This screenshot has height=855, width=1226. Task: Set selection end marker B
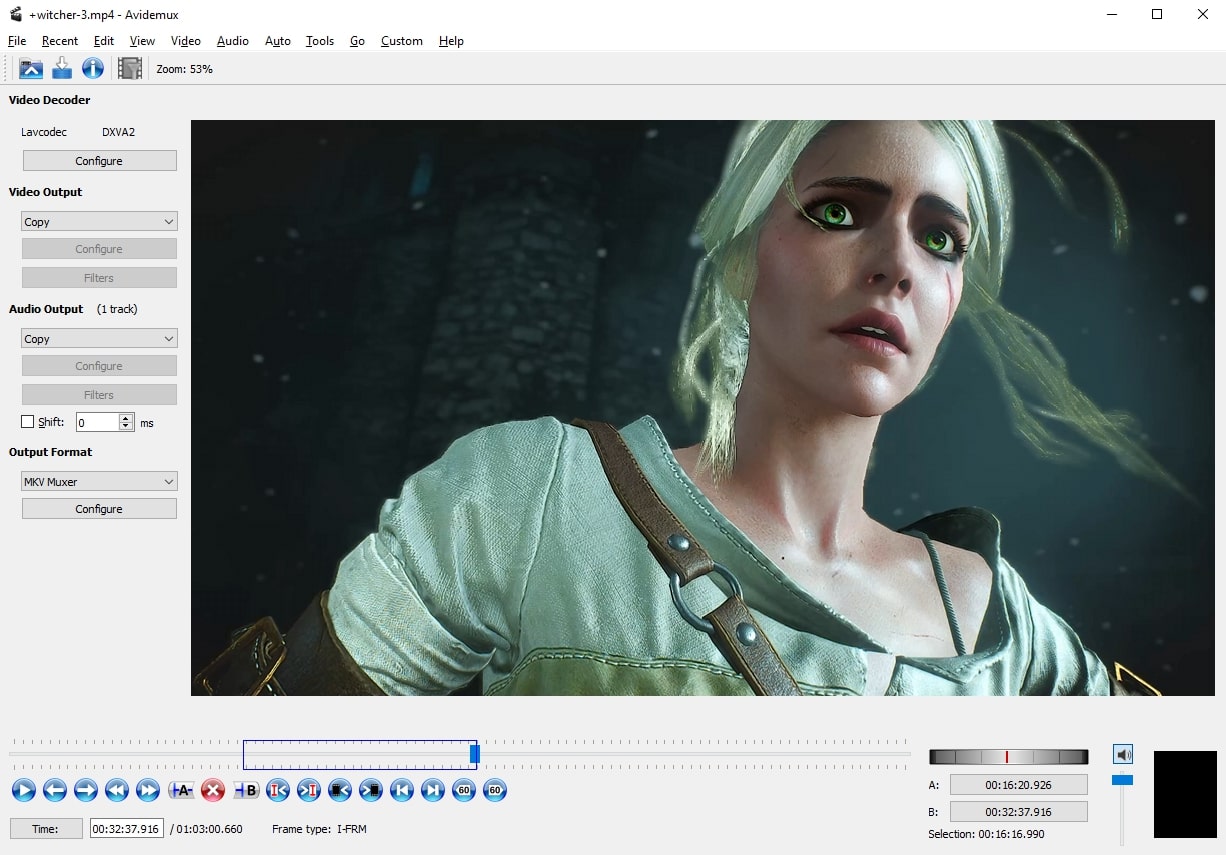(x=246, y=790)
